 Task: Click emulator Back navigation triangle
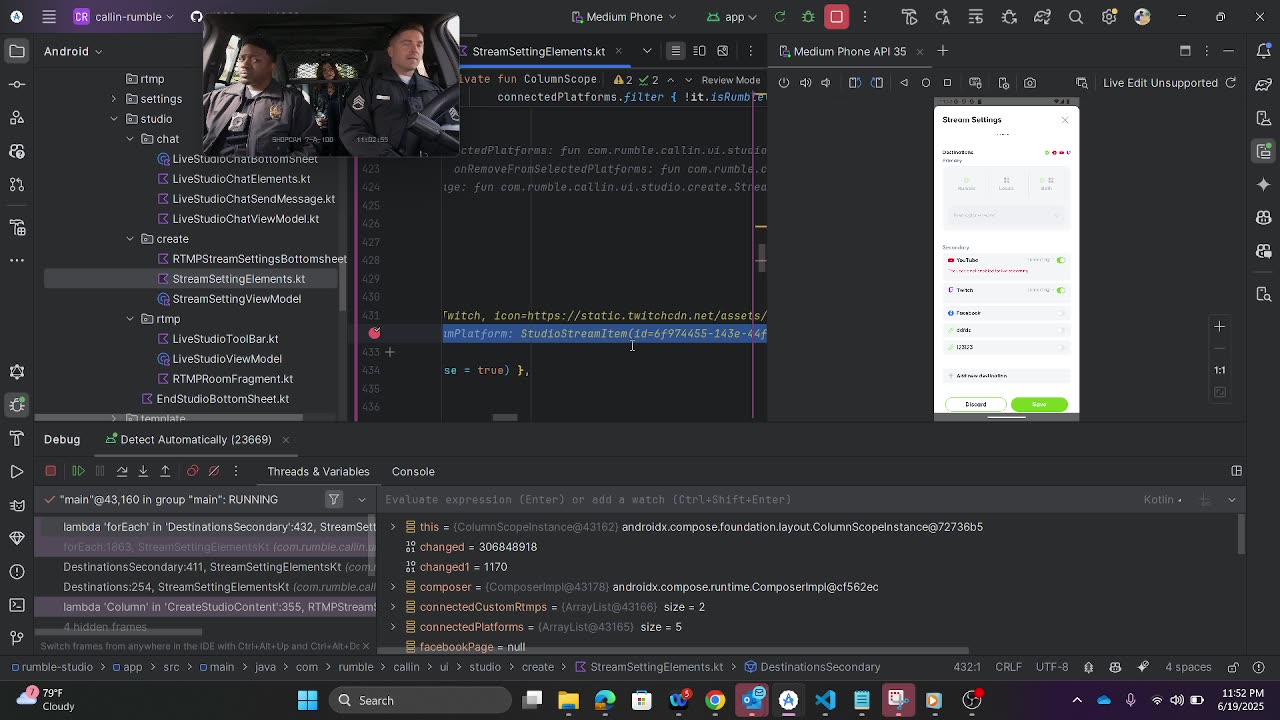pyautogui.click(x=904, y=83)
